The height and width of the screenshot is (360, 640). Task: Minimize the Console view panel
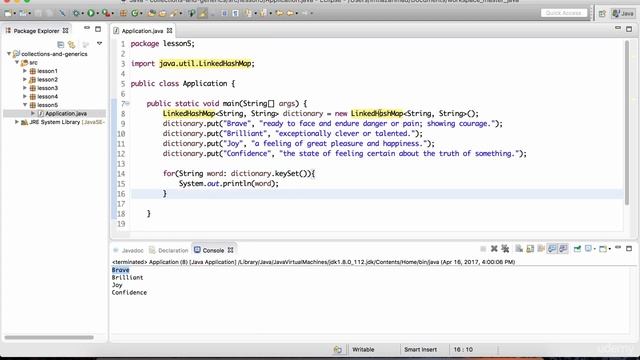[618, 247]
